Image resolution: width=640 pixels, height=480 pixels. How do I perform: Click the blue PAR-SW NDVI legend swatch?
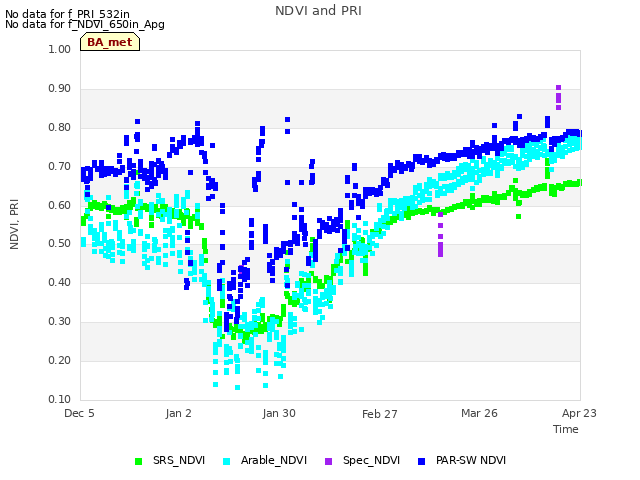point(422,461)
